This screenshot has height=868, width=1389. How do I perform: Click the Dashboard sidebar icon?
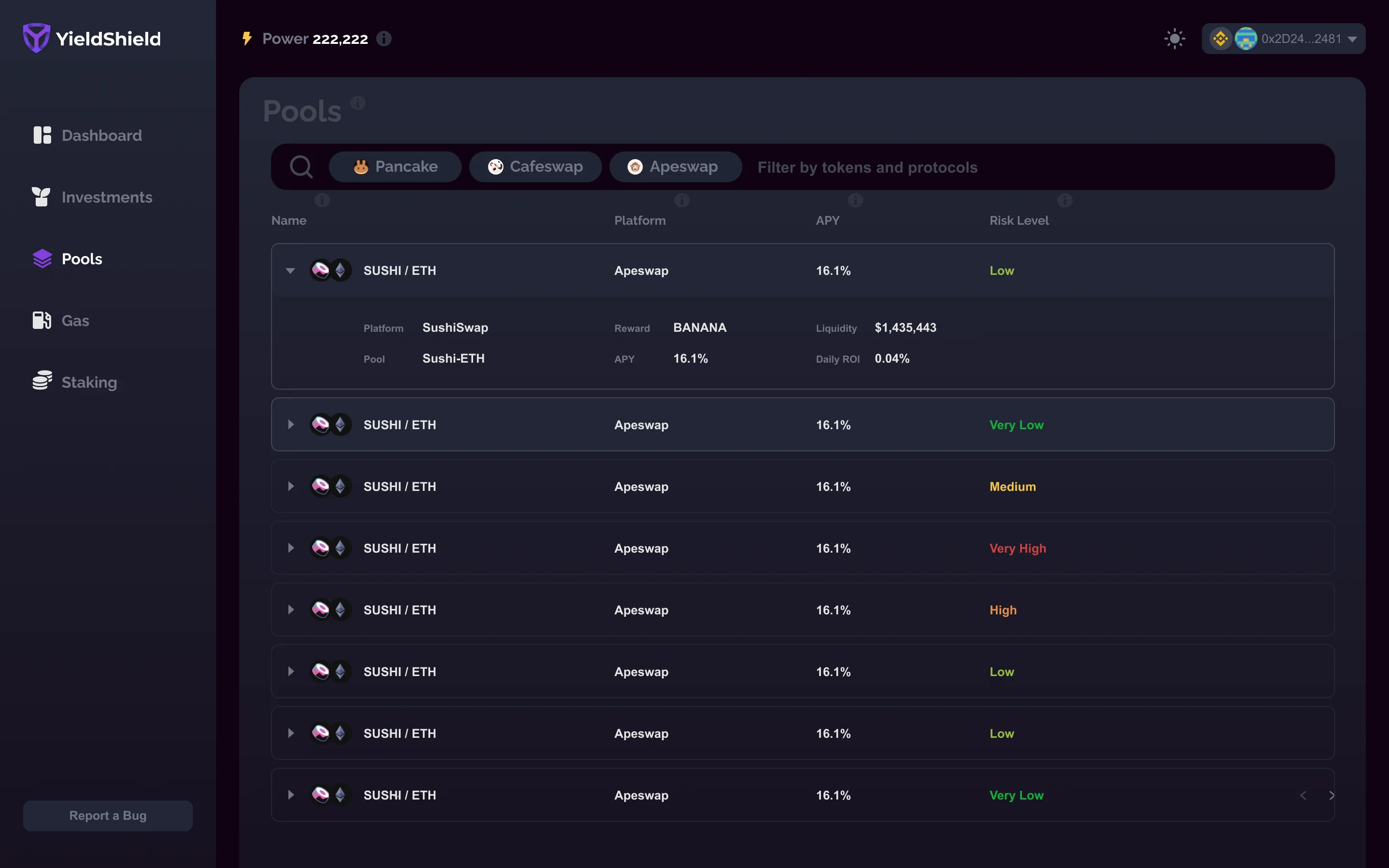pyautogui.click(x=42, y=136)
